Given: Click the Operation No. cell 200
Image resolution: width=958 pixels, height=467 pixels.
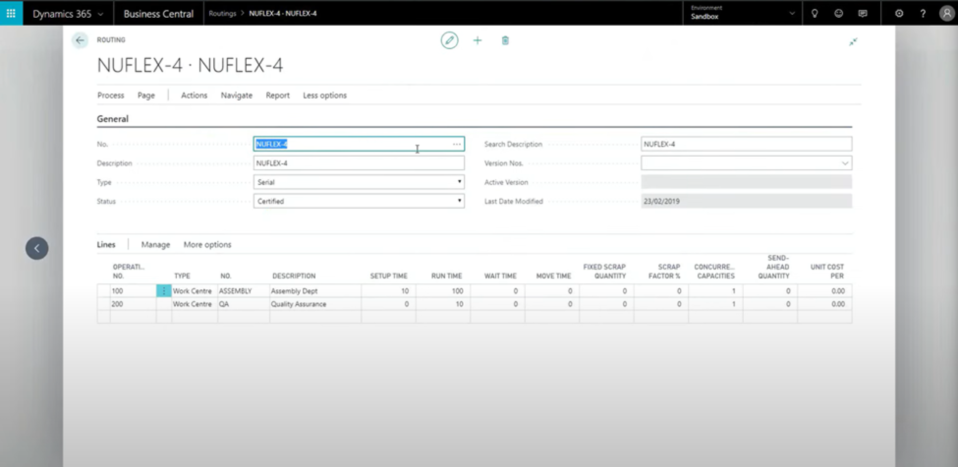Looking at the screenshot, I should coord(133,304).
